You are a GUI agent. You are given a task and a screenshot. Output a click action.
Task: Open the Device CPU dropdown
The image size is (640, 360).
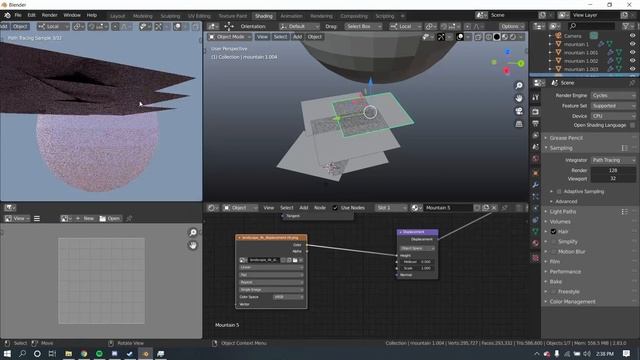pos(613,116)
